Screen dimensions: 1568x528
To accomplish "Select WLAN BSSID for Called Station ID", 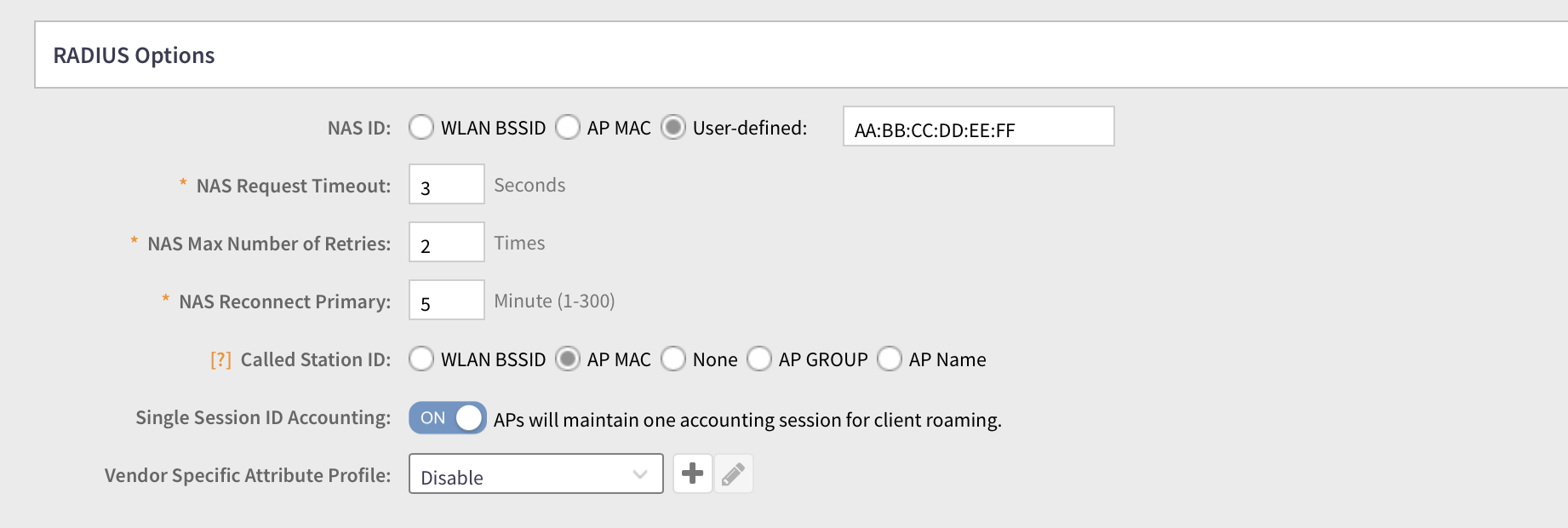I will click(421, 359).
